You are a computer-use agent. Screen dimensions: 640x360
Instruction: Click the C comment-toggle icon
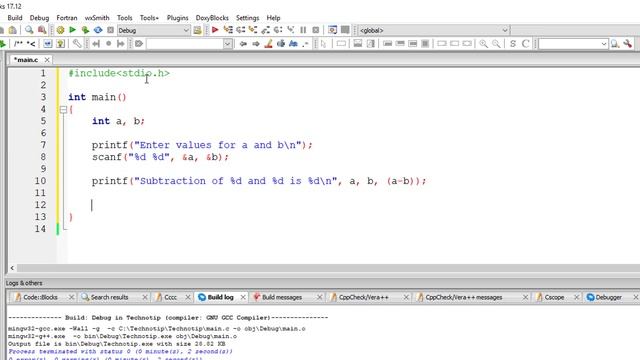[526, 44]
